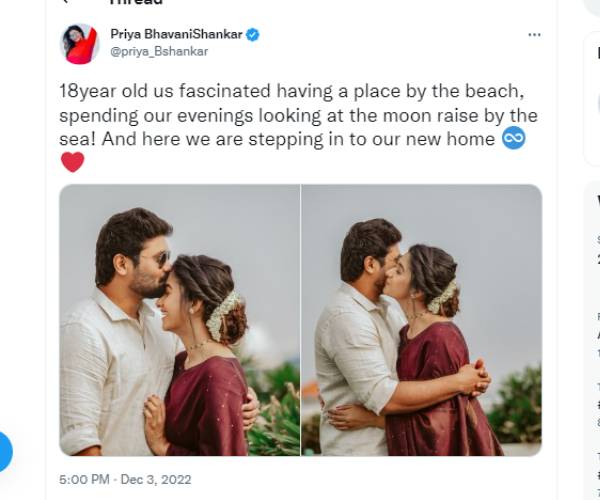
Task: Click the red heart emoji
Action: [72, 162]
